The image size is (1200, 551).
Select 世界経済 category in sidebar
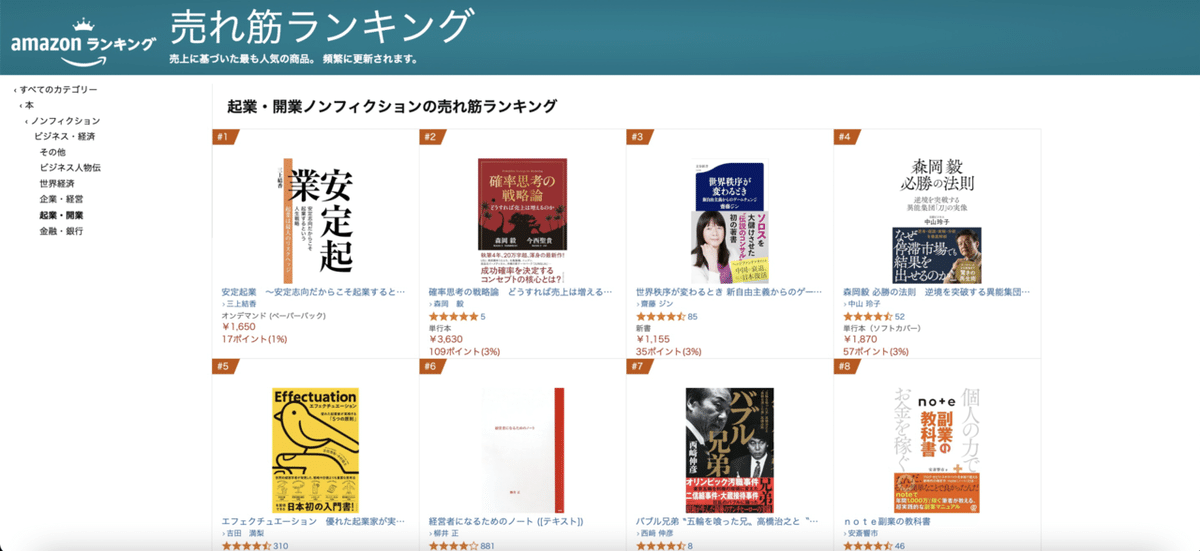(57, 184)
